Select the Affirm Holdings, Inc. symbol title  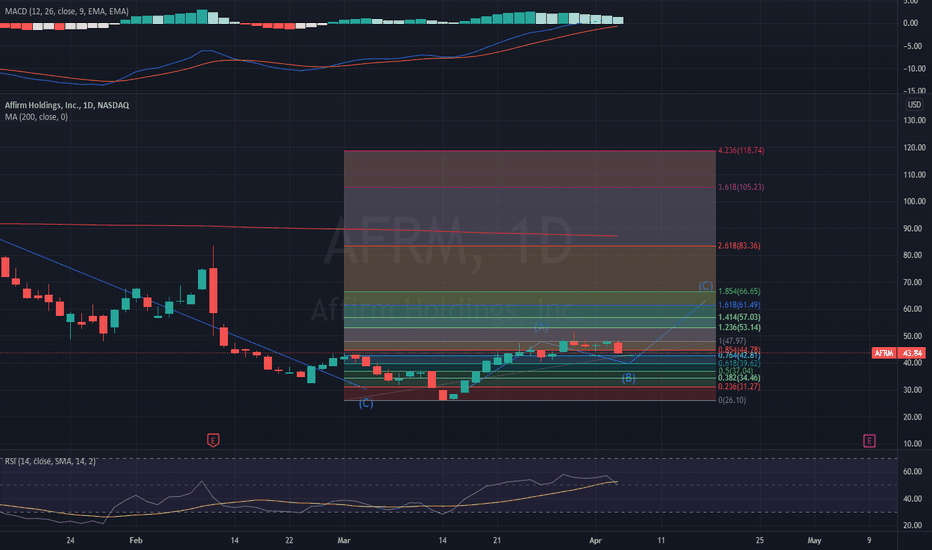(x=67, y=105)
